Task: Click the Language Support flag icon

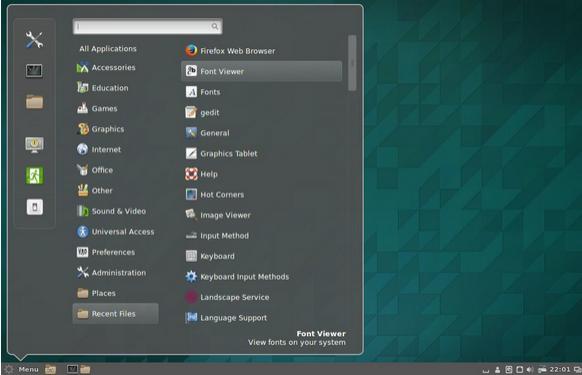Action: click(191, 317)
